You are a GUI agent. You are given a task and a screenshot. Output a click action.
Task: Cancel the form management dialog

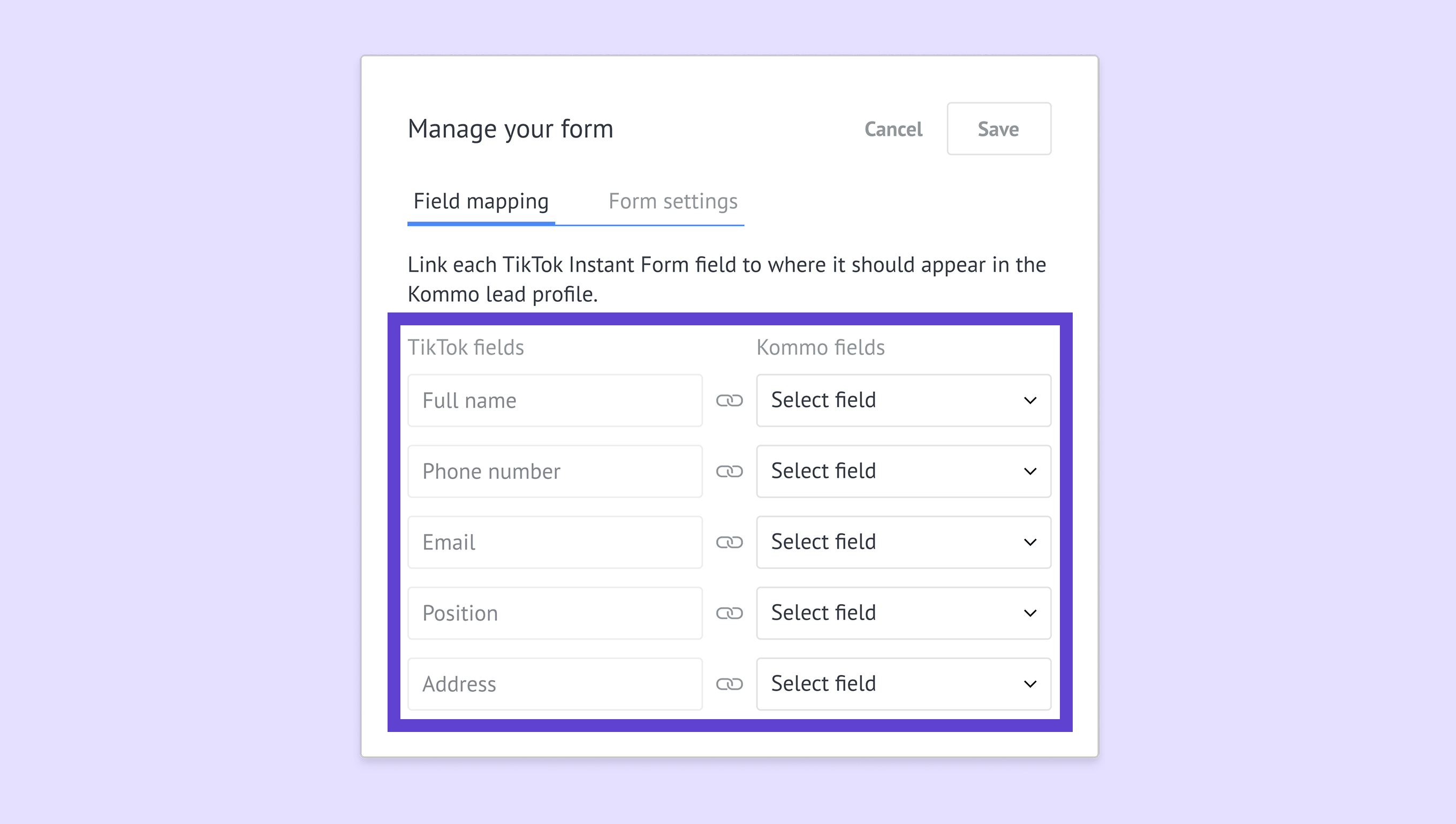click(x=893, y=129)
